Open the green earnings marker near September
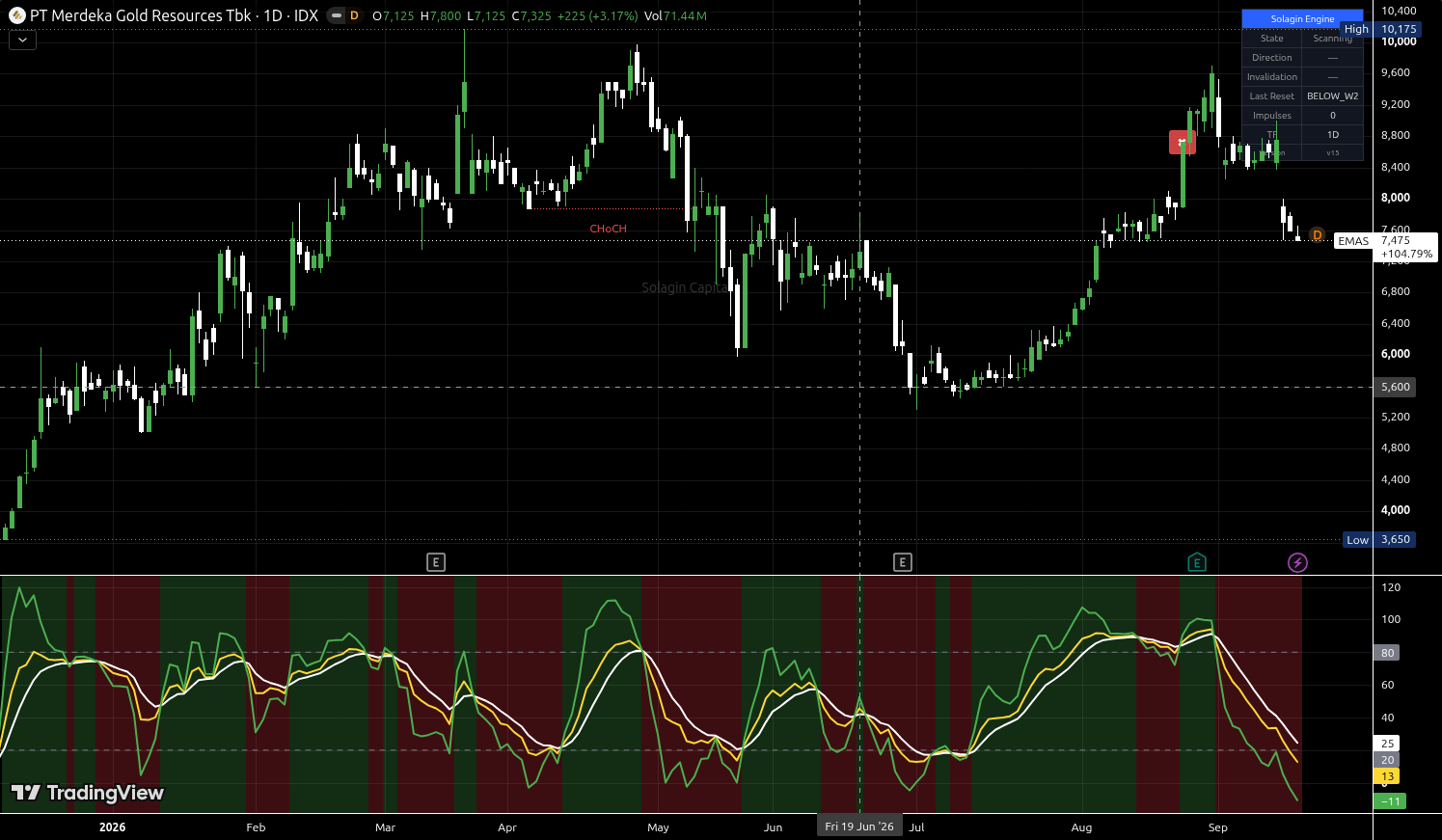The image size is (1442, 840). tap(1197, 562)
